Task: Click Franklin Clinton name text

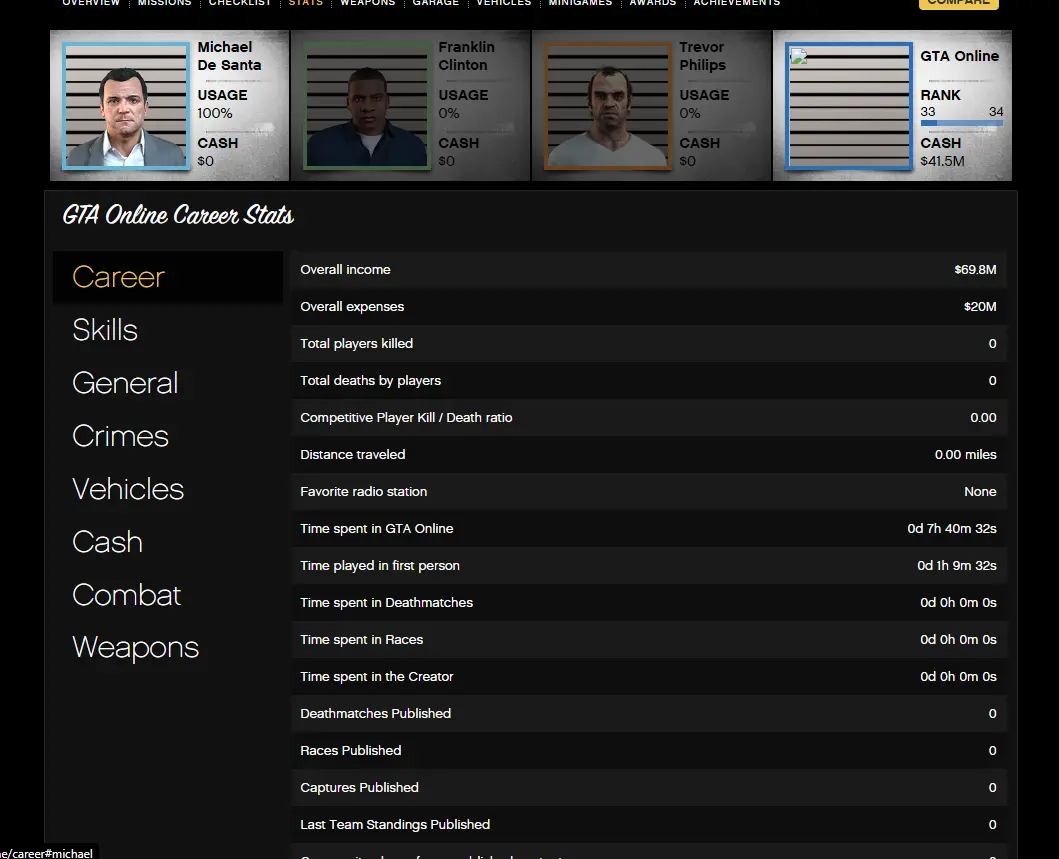Action: [x=466, y=56]
